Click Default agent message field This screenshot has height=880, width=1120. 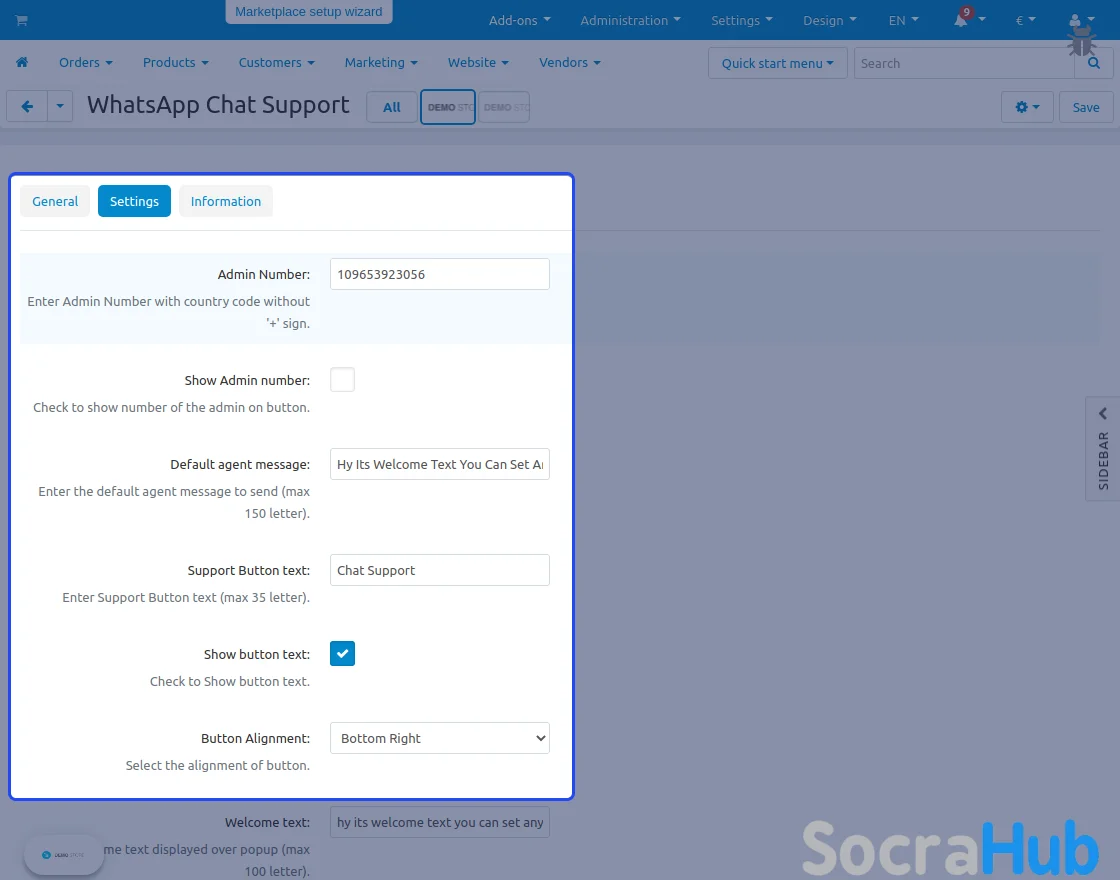coord(439,464)
